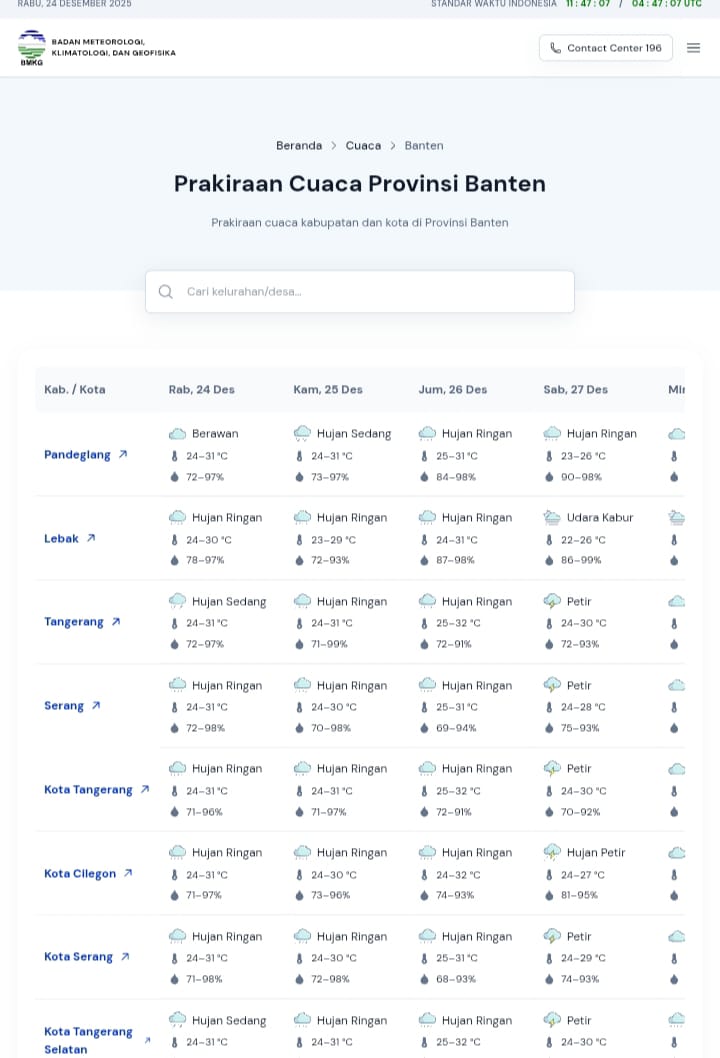Click Pandeglang external link arrow icon
The image size is (720, 1058).
tap(123, 454)
